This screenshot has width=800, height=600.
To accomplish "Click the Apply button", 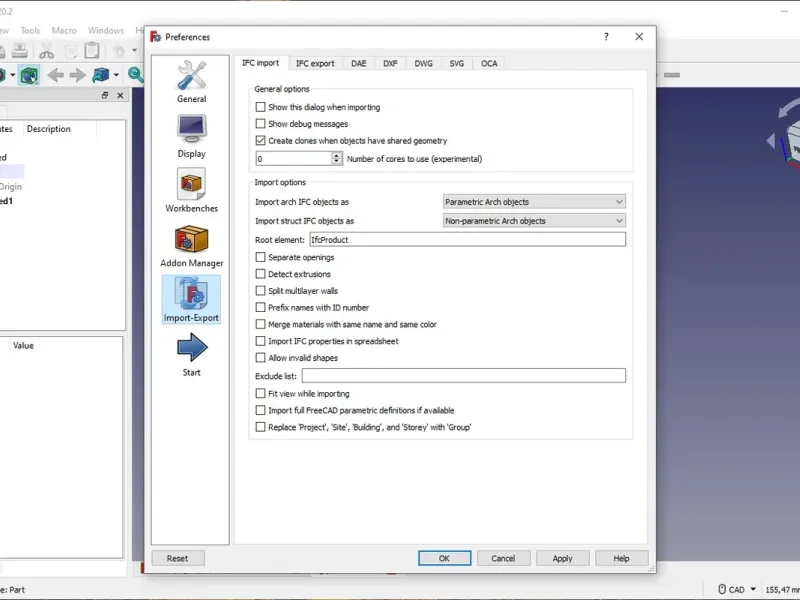I will tap(562, 558).
